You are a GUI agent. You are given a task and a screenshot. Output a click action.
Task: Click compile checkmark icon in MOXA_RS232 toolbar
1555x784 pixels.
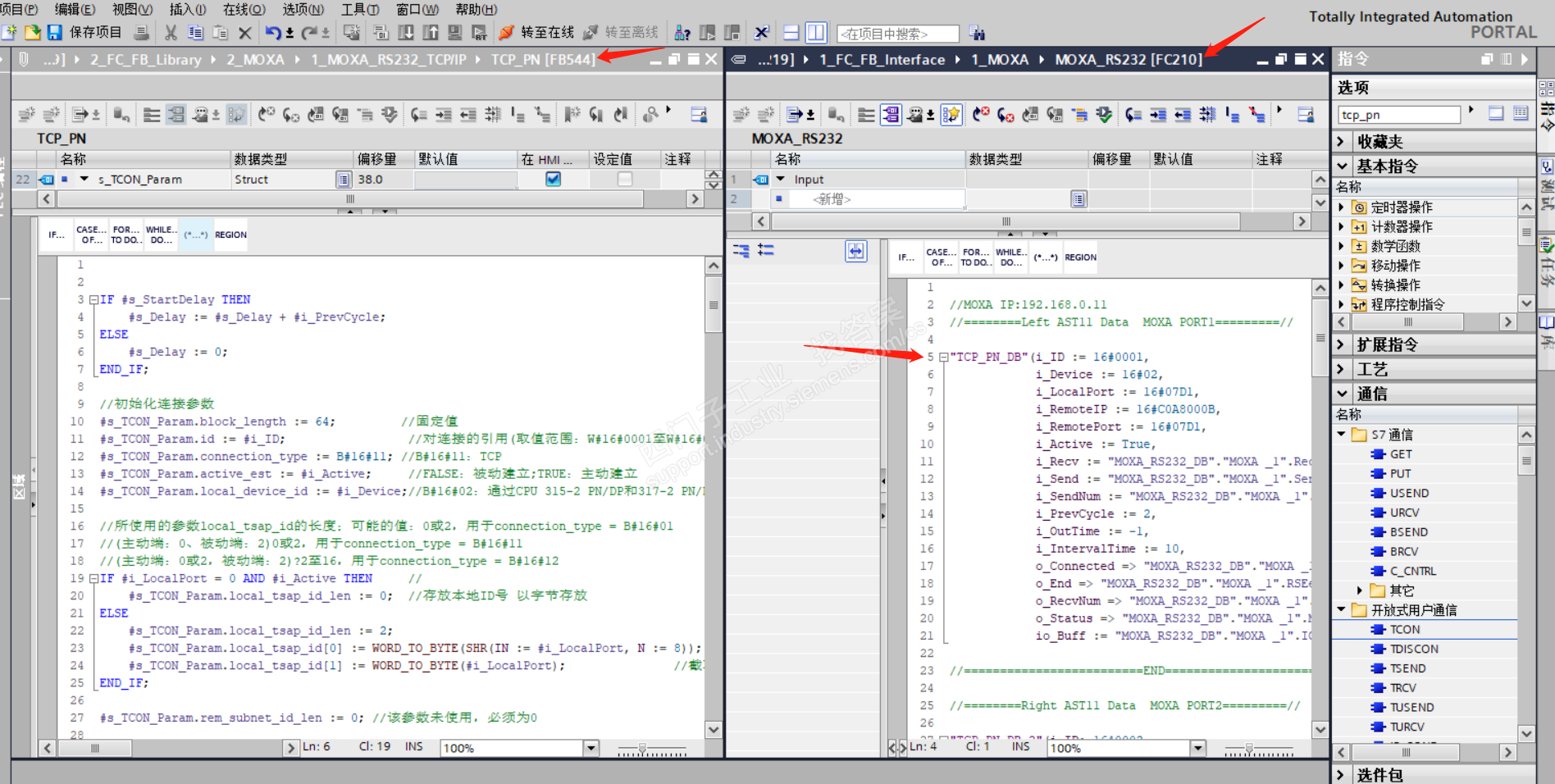pos(1104,115)
